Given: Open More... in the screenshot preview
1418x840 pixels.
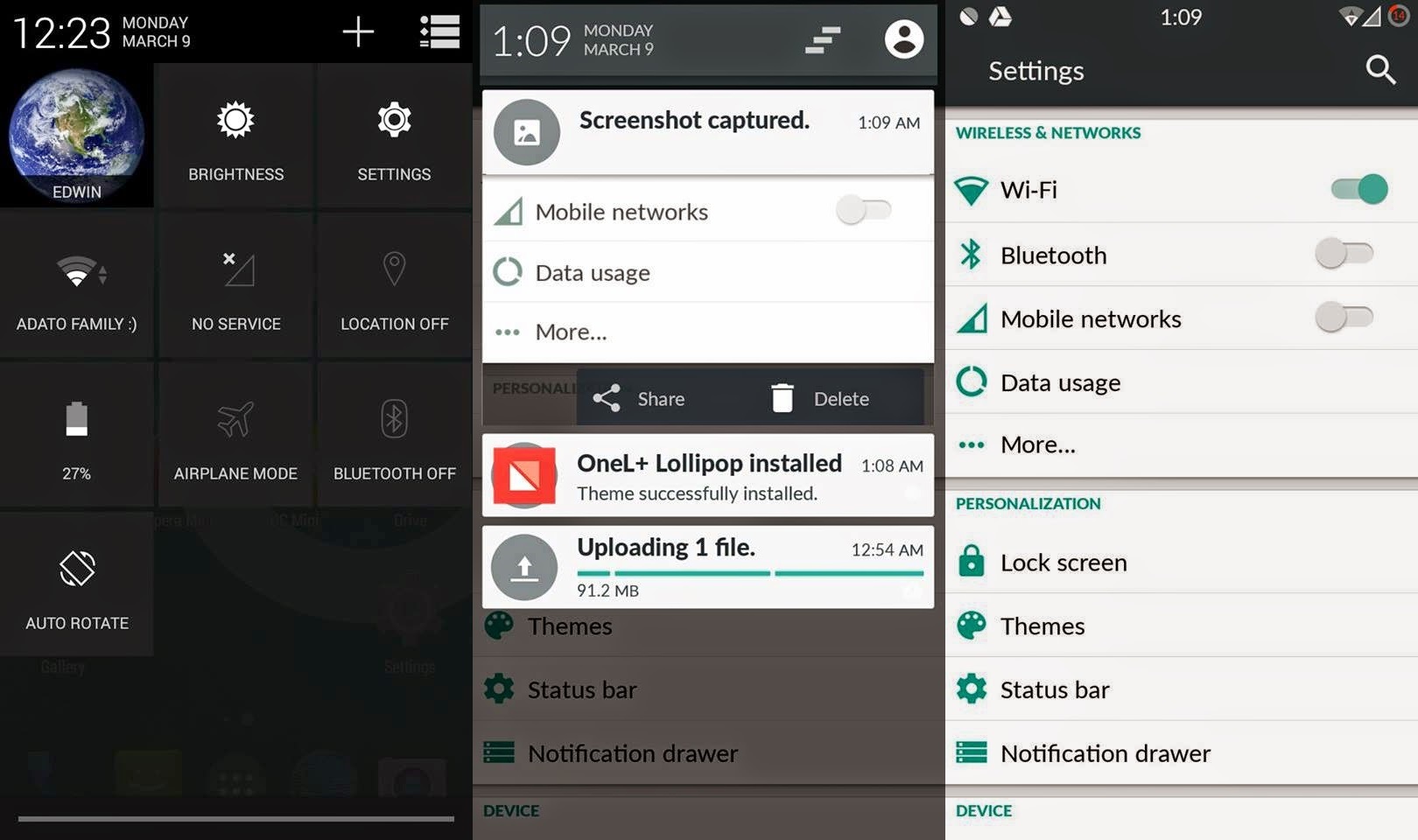Looking at the screenshot, I should (708, 332).
